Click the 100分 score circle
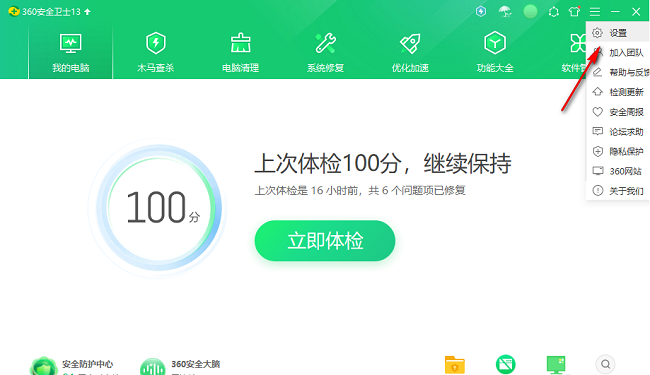Image resolution: width=650 pixels, height=375 pixels. (x=158, y=208)
